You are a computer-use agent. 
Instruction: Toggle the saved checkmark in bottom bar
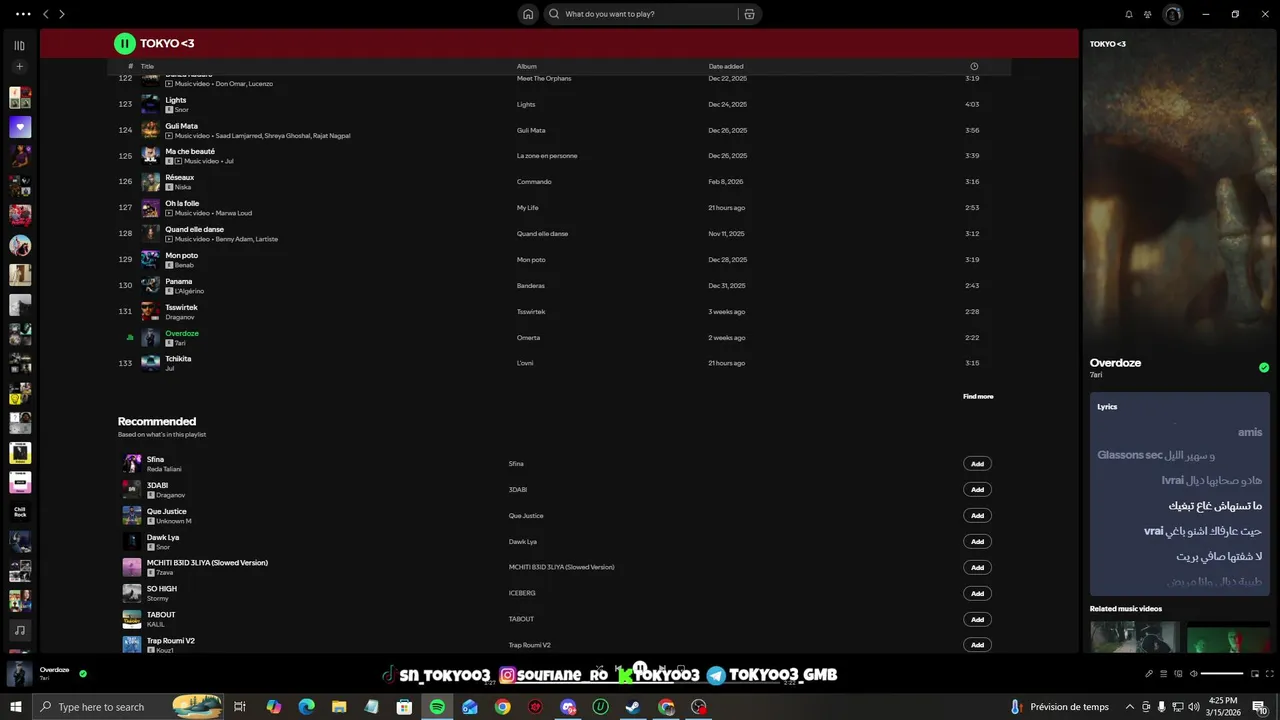(83, 674)
